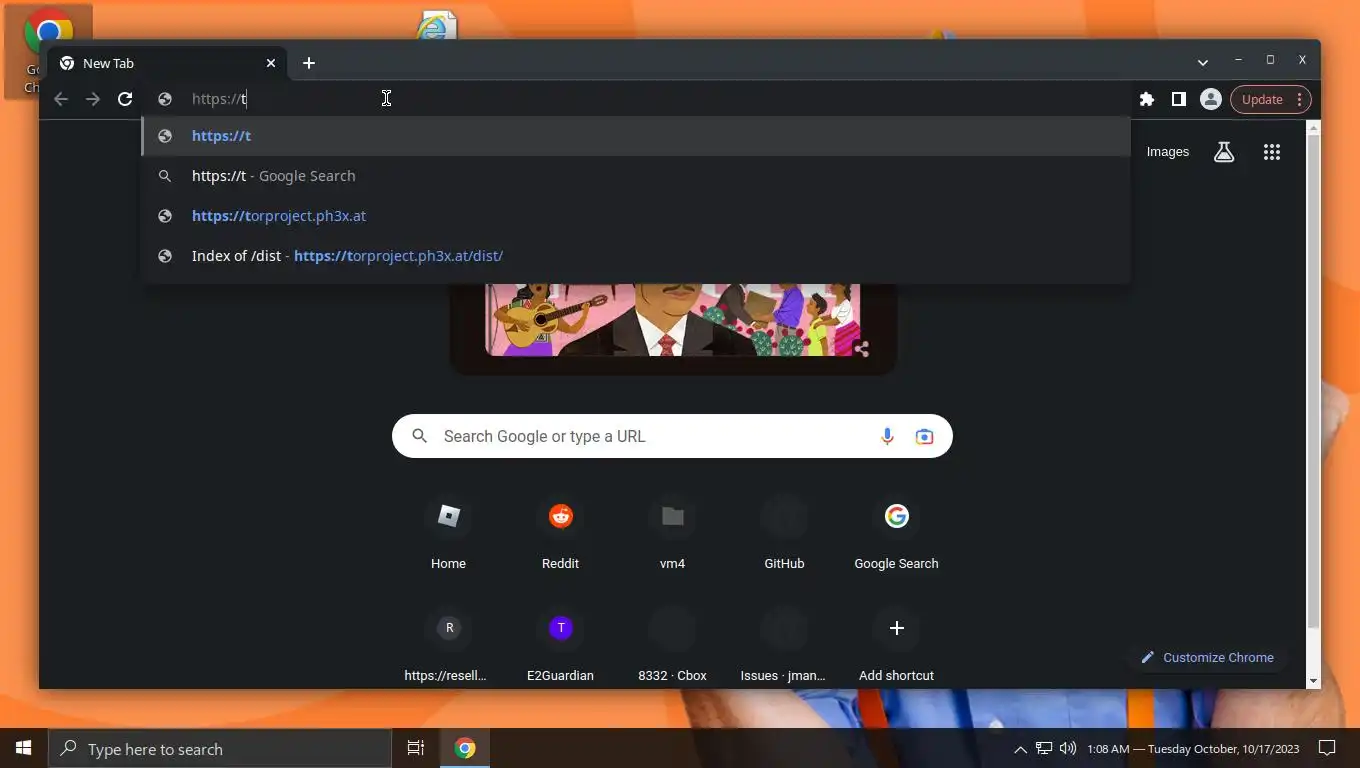
Task: Click the vertical scrollbar down arrow
Action: [1314, 681]
